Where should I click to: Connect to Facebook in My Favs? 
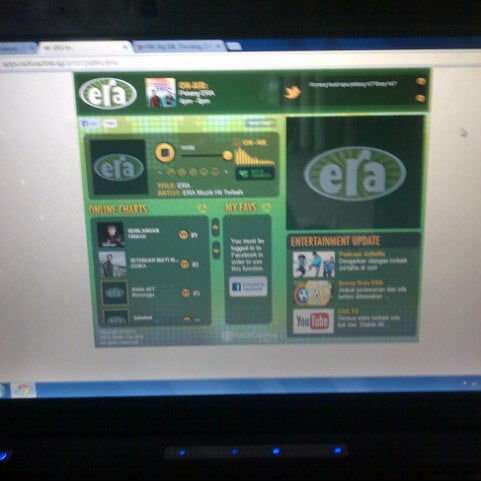point(248,286)
